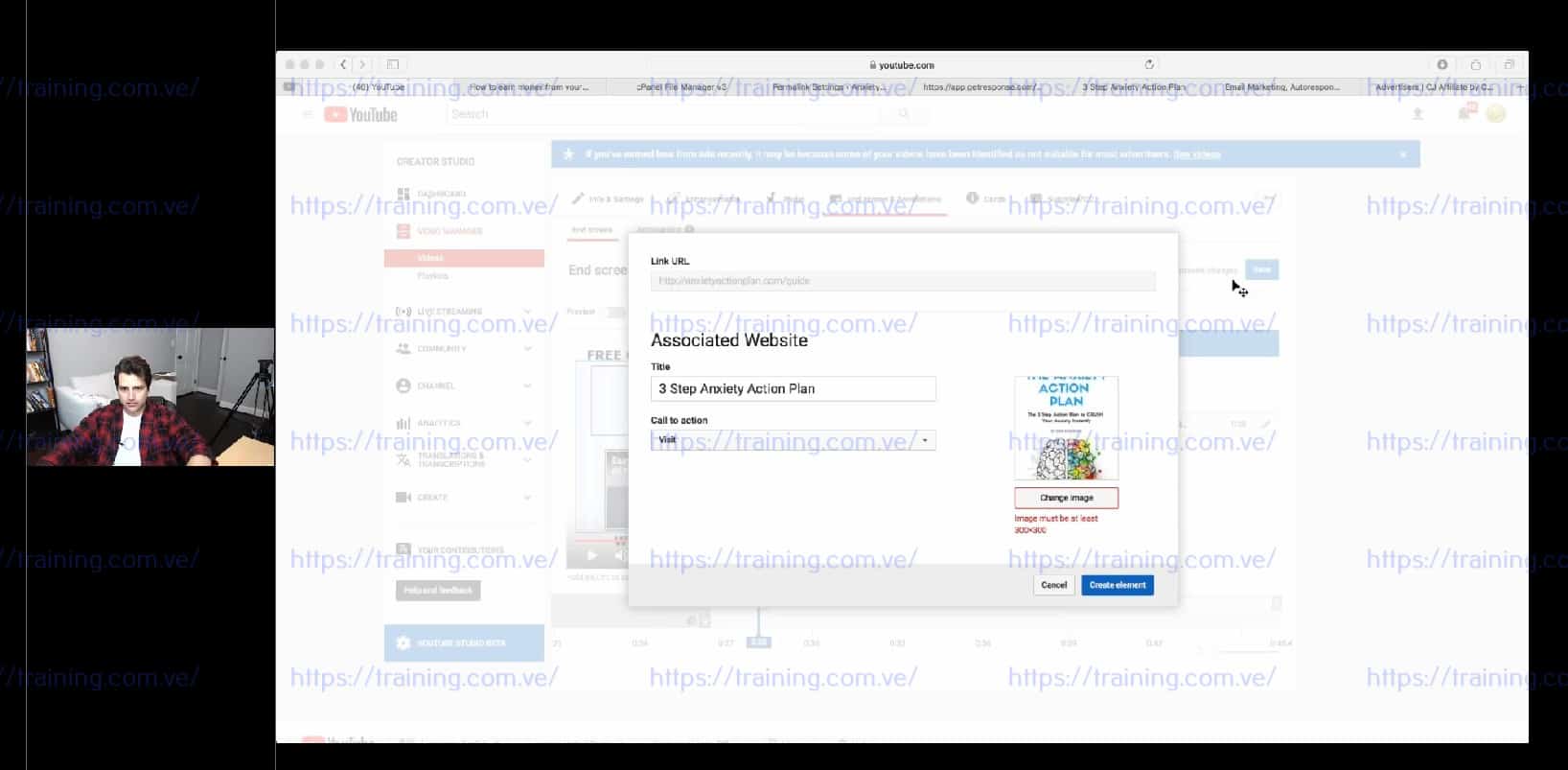Cancel the Associated Website dialog

tap(1053, 585)
